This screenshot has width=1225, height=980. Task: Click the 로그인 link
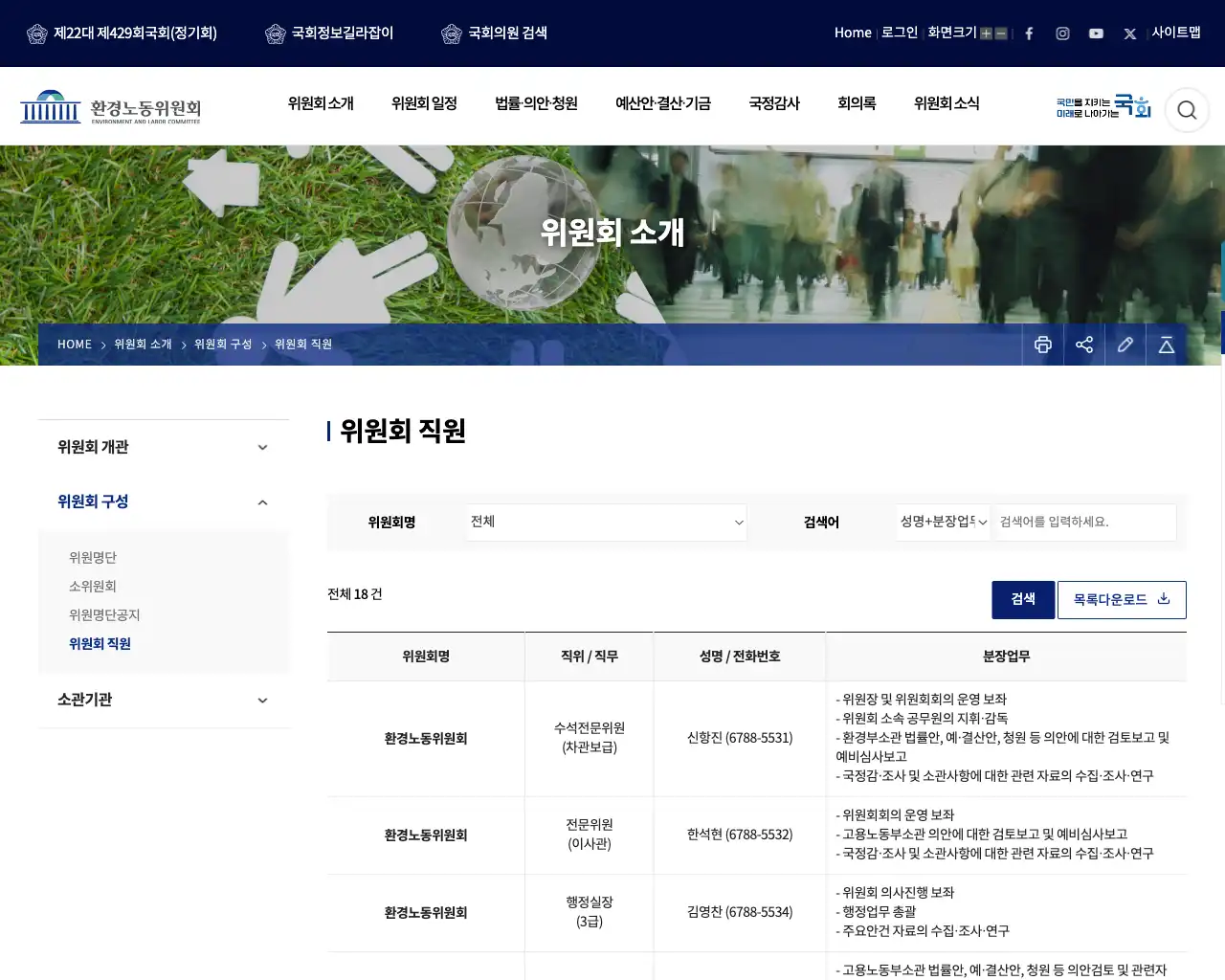coord(900,33)
